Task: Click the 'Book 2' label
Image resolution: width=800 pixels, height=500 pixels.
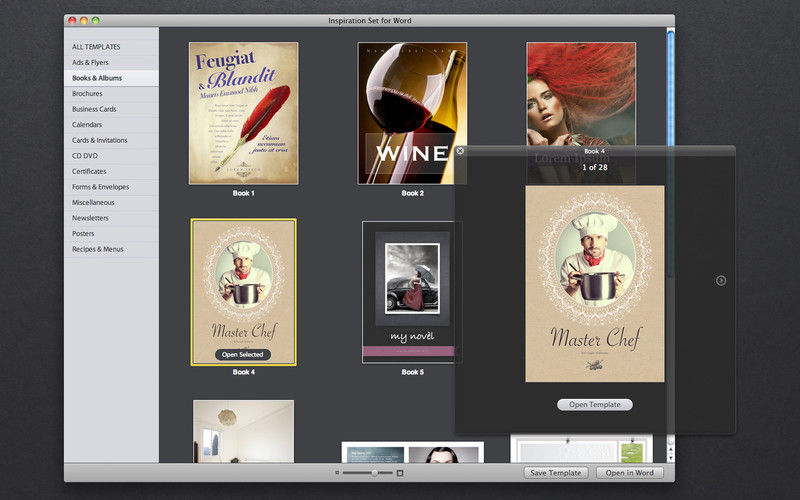Action: (x=412, y=193)
